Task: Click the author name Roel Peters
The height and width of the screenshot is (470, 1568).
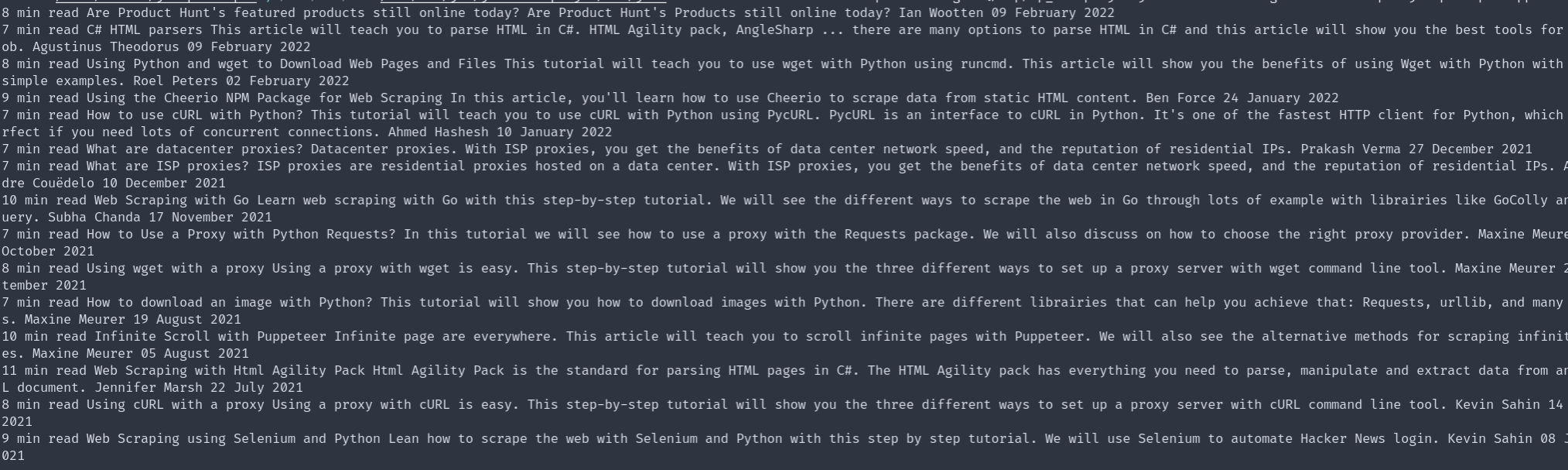Action: tap(175, 81)
